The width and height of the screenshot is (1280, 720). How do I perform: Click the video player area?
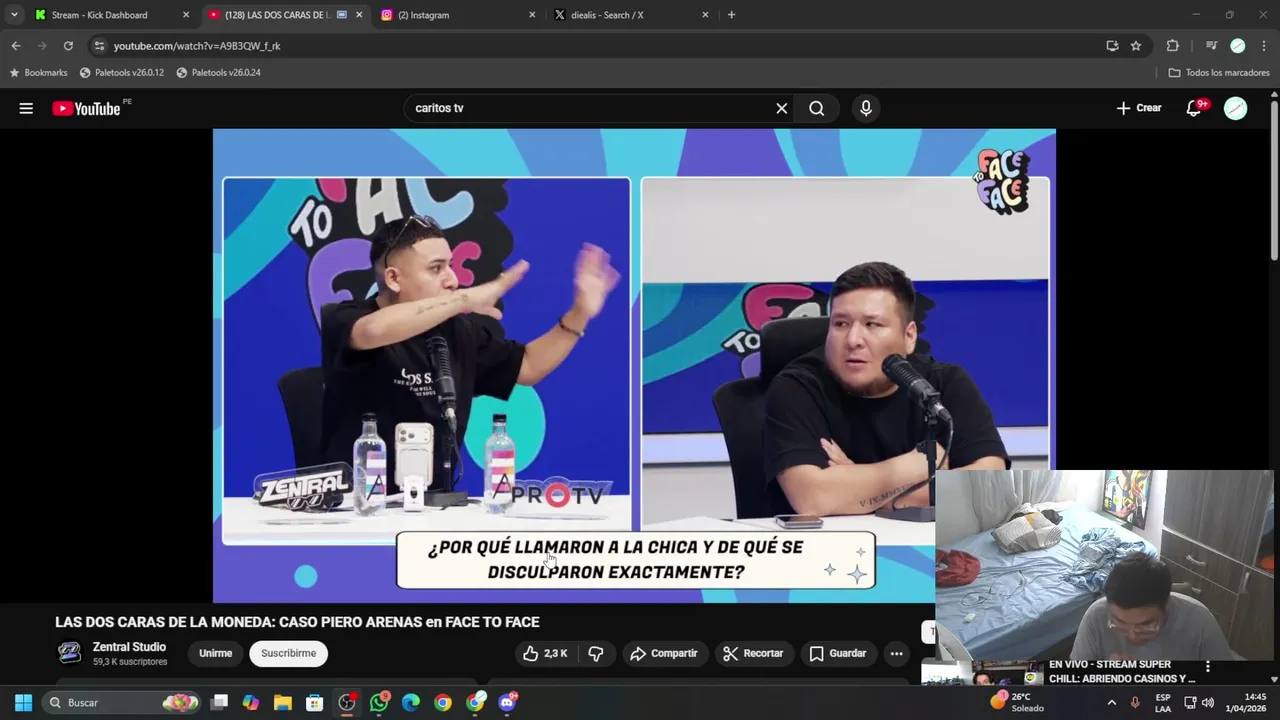click(x=634, y=366)
